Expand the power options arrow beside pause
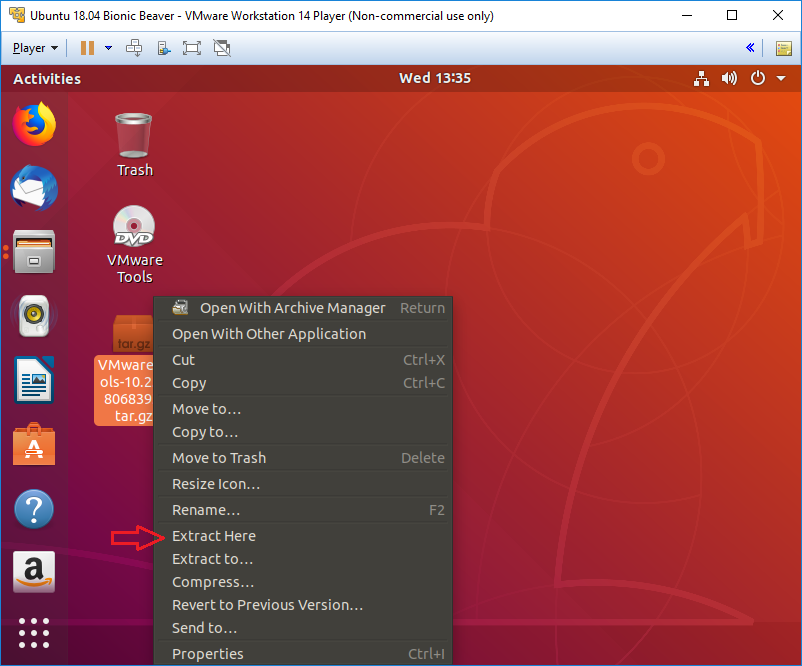The width and height of the screenshot is (802, 666). (108, 48)
